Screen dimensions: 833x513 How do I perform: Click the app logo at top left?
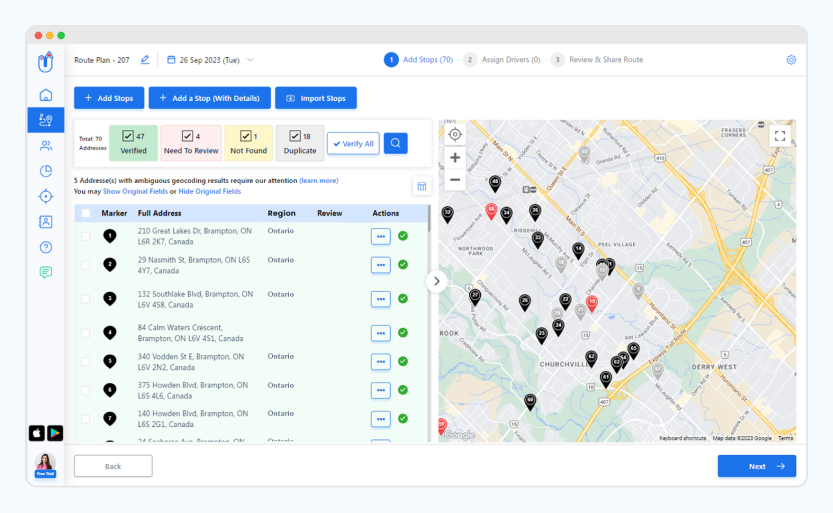pos(46,61)
